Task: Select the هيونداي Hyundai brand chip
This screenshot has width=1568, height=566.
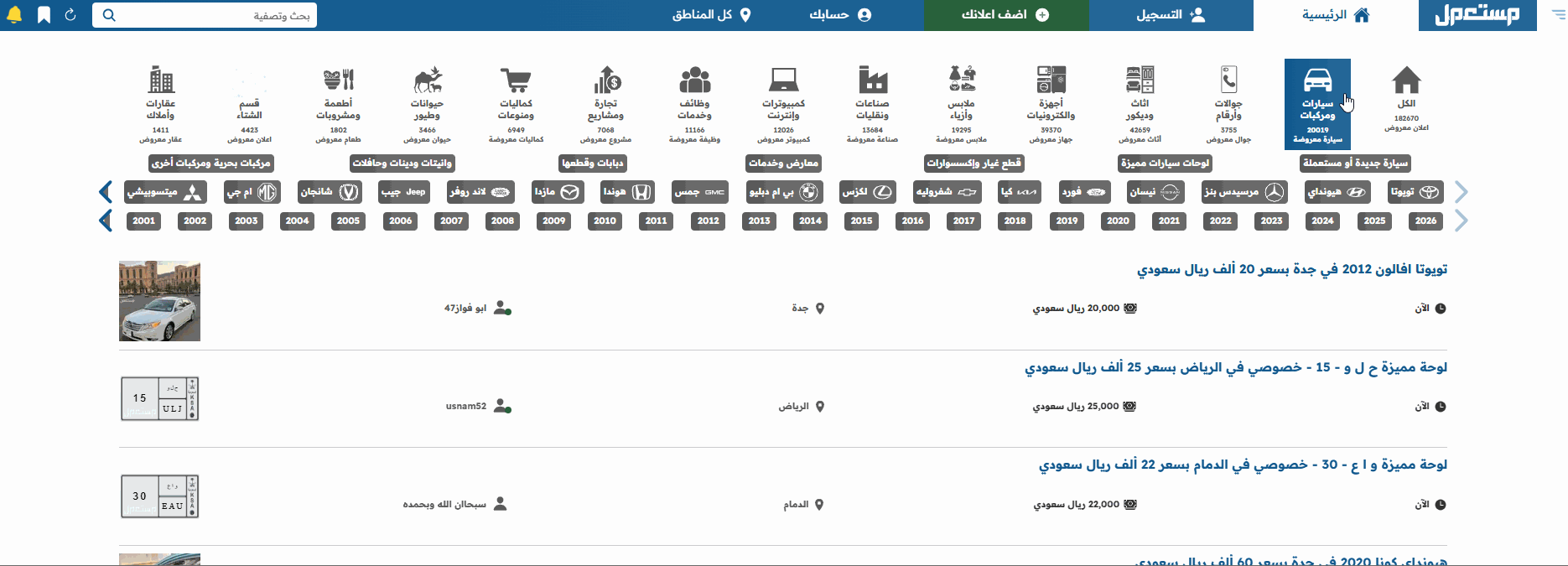Action: coord(1337,192)
